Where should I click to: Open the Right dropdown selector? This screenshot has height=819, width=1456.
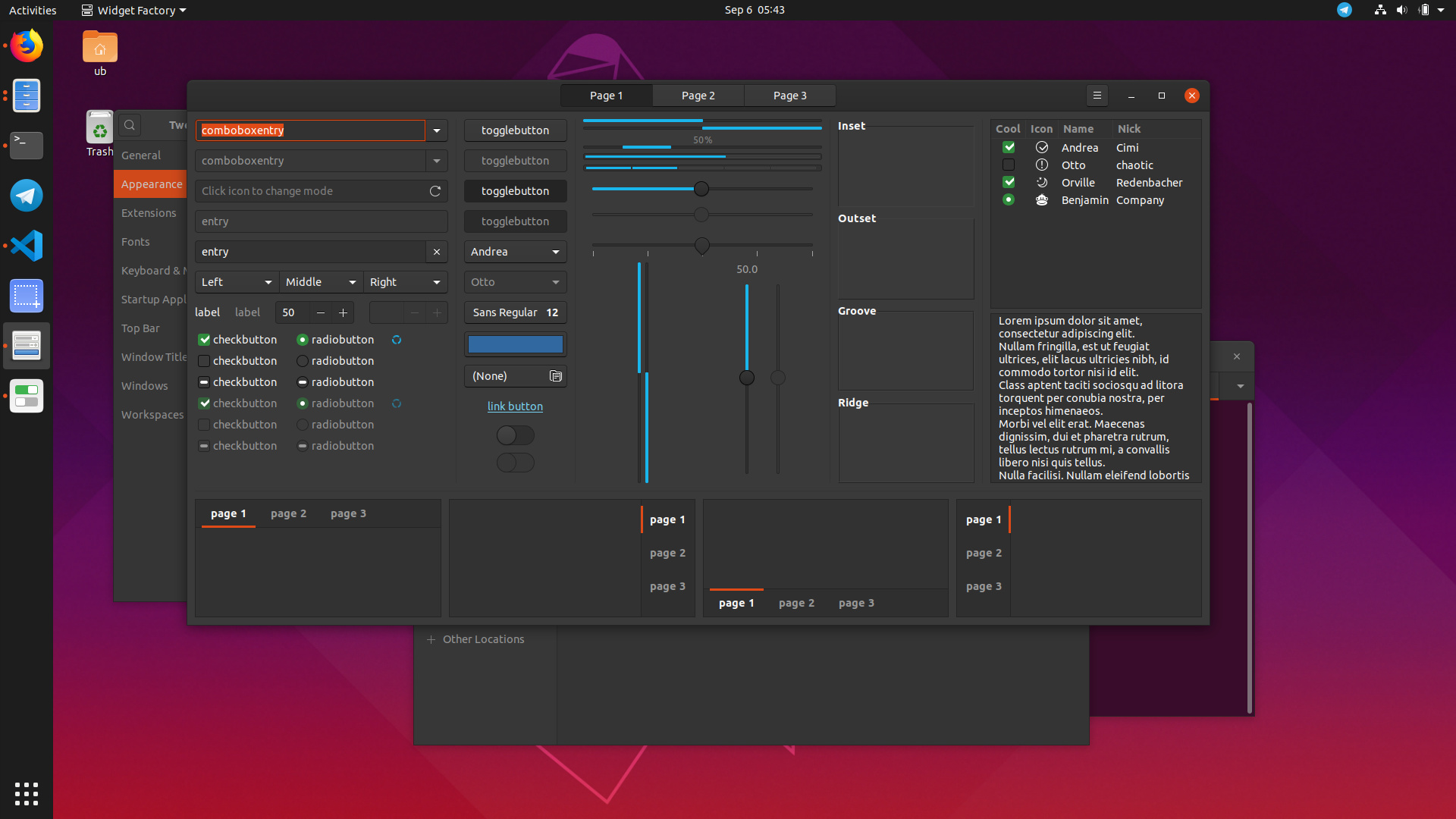pos(405,282)
